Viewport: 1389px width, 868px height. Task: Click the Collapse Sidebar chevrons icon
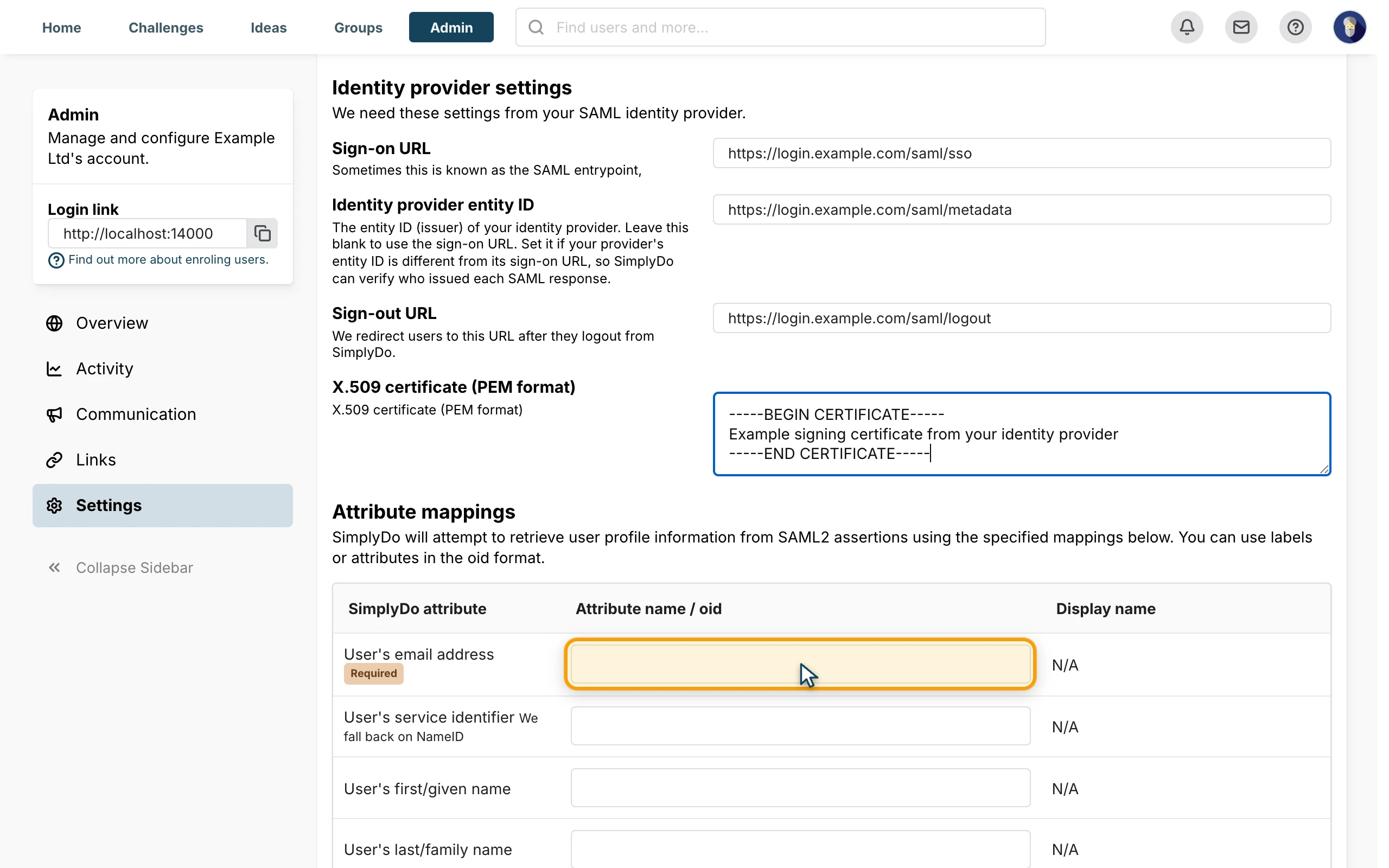point(54,568)
